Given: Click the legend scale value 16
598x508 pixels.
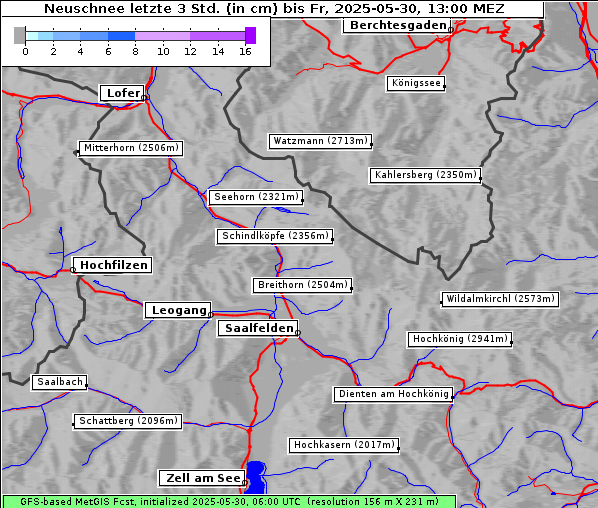Looking at the screenshot, I should [x=245, y=51].
